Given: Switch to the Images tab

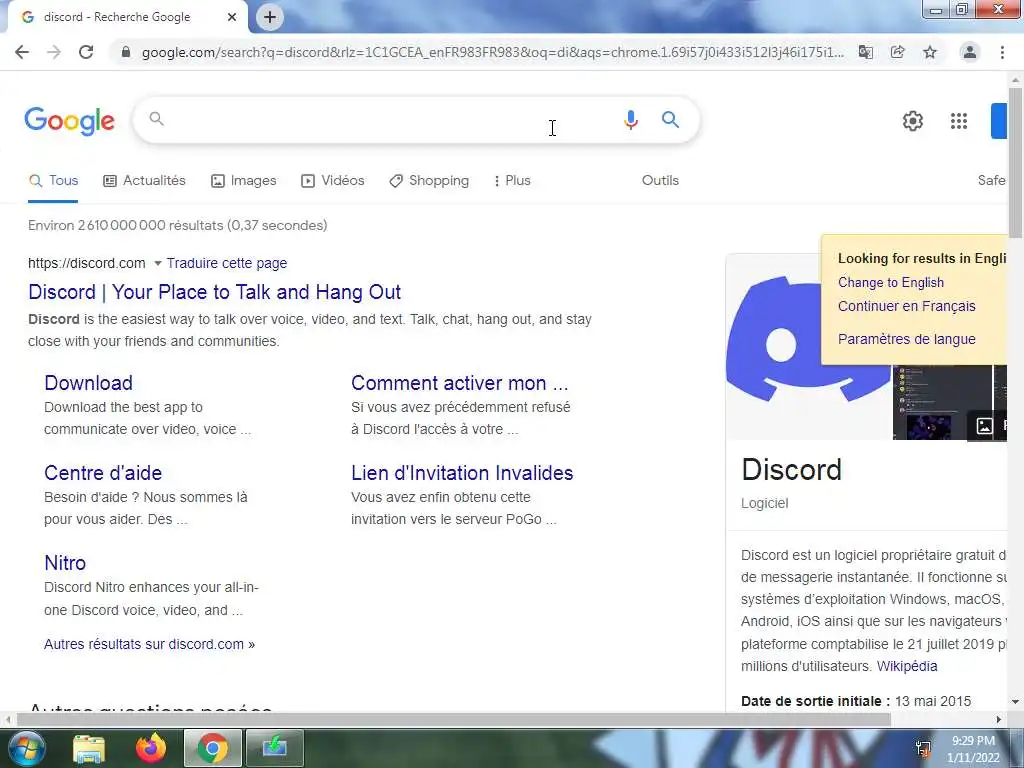Looking at the screenshot, I should pyautogui.click(x=244, y=181).
